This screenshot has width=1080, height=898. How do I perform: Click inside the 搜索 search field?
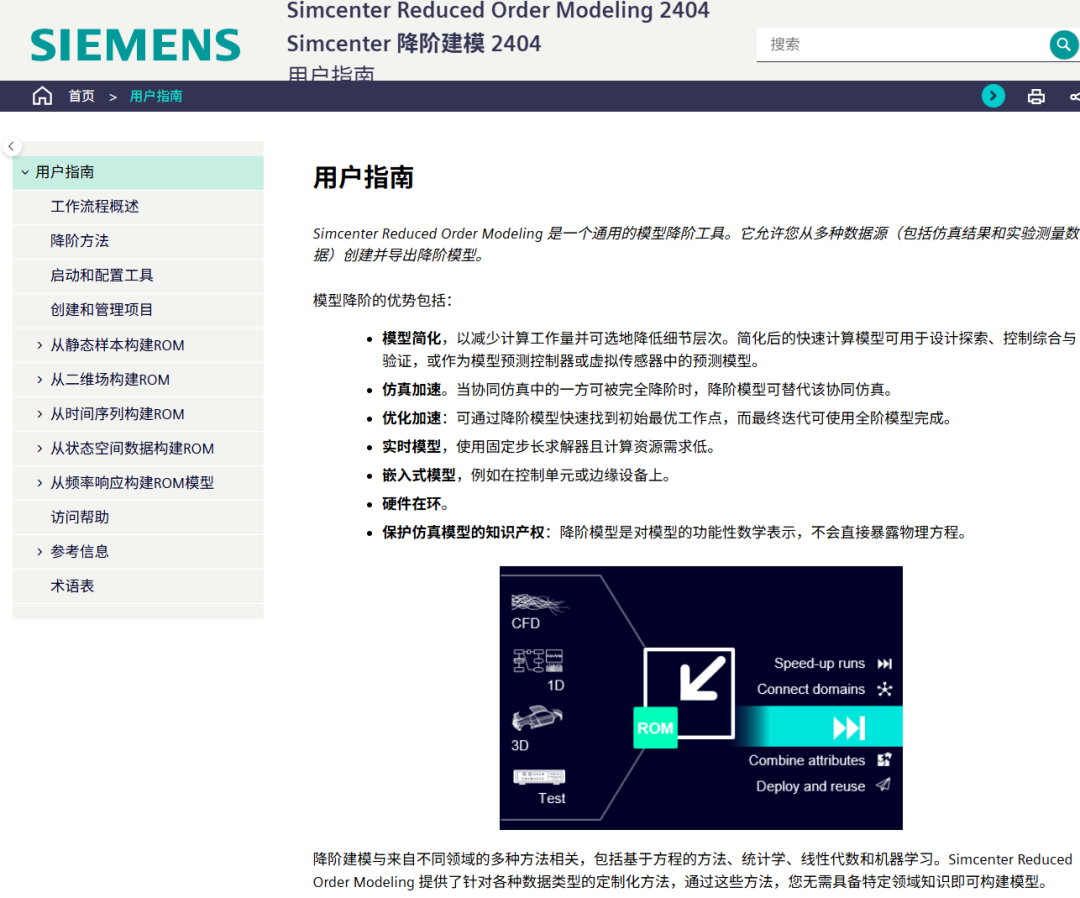pos(902,45)
